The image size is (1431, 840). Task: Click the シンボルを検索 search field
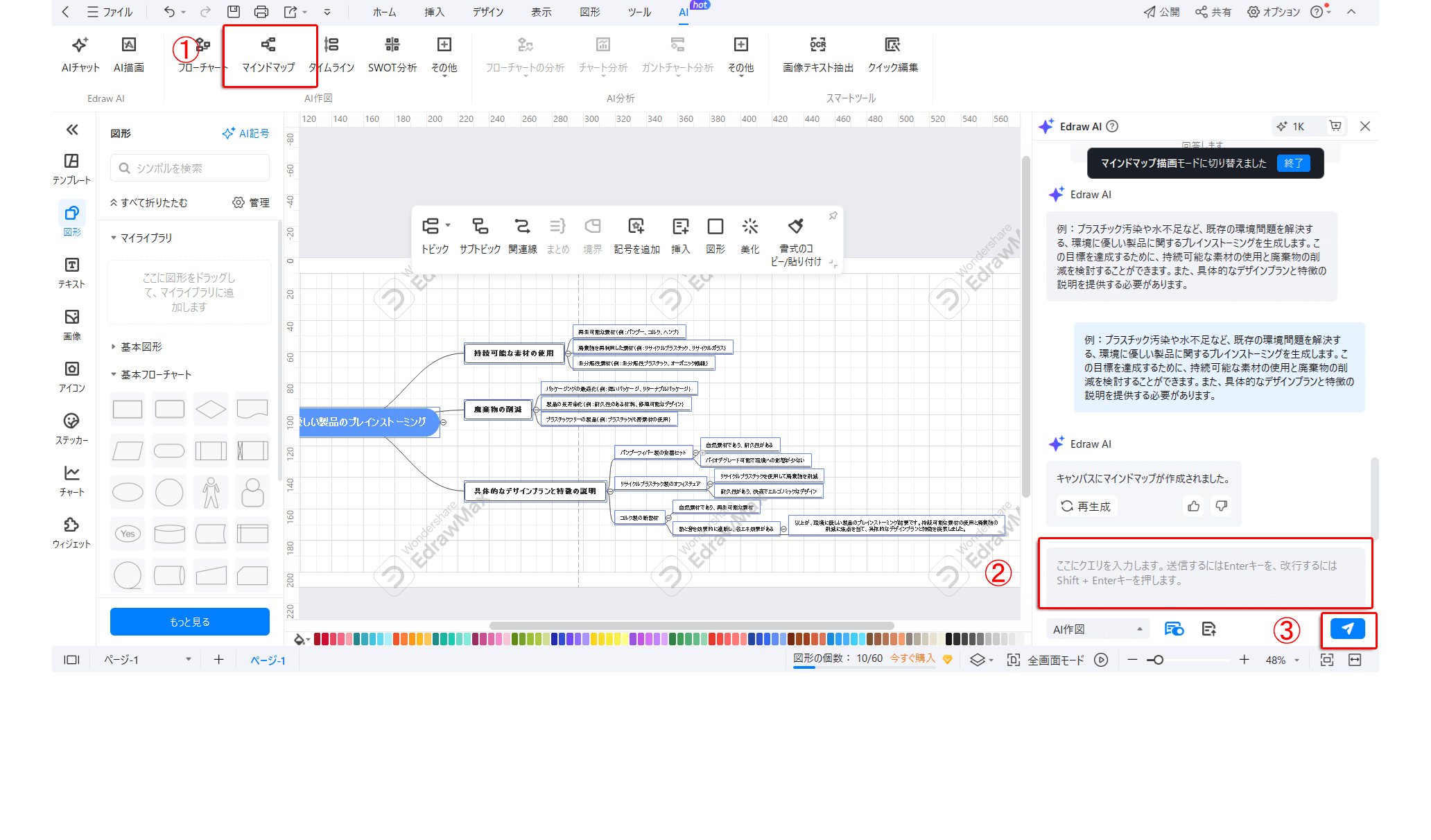pos(190,168)
